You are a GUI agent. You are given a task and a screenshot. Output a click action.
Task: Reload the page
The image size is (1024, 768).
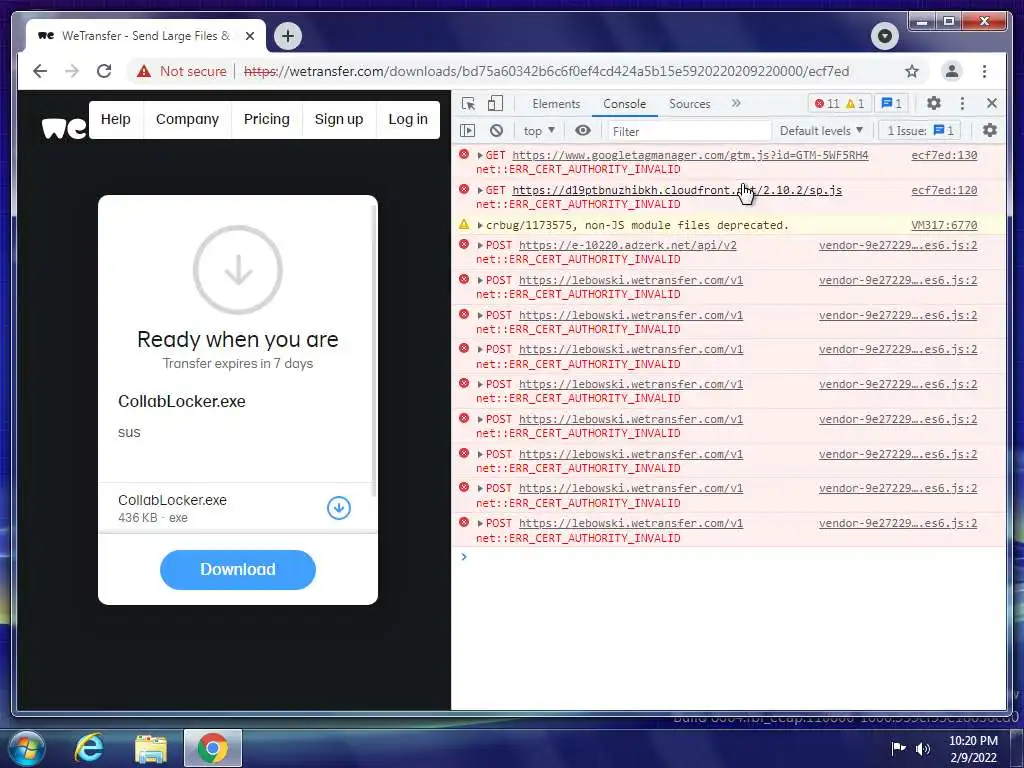click(104, 71)
